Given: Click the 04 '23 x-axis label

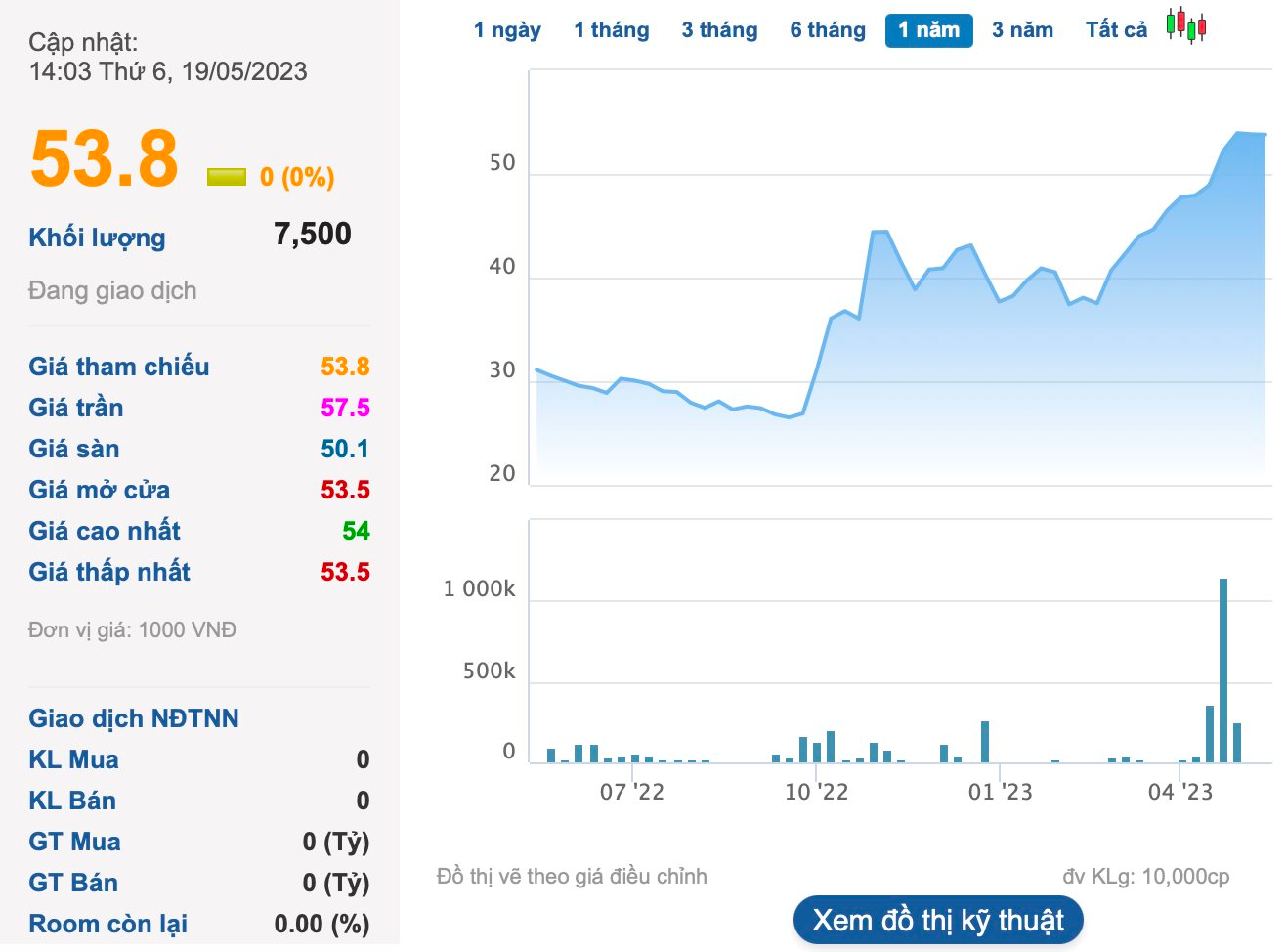Looking at the screenshot, I should coord(1179,792).
